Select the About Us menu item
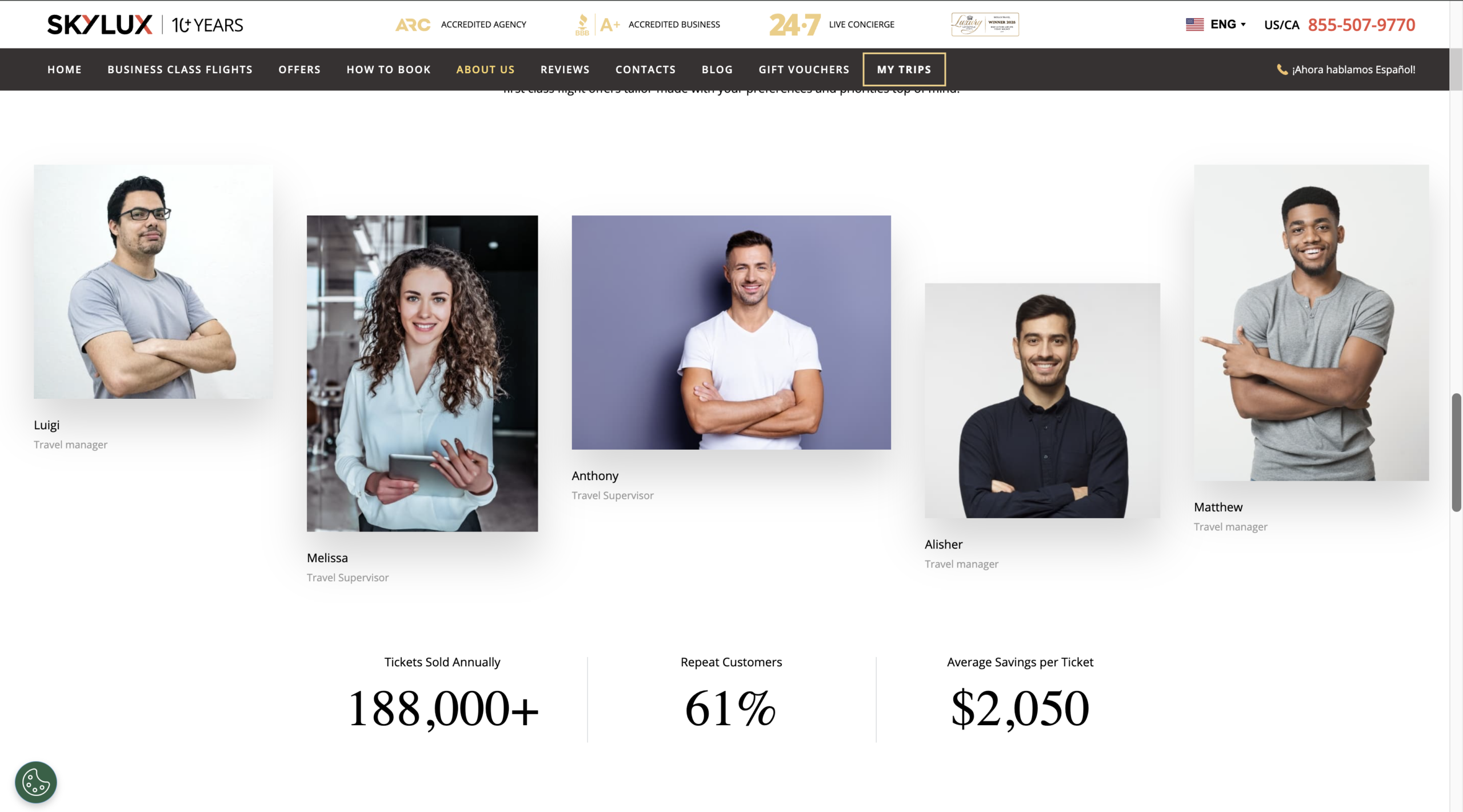1463x812 pixels. click(485, 69)
